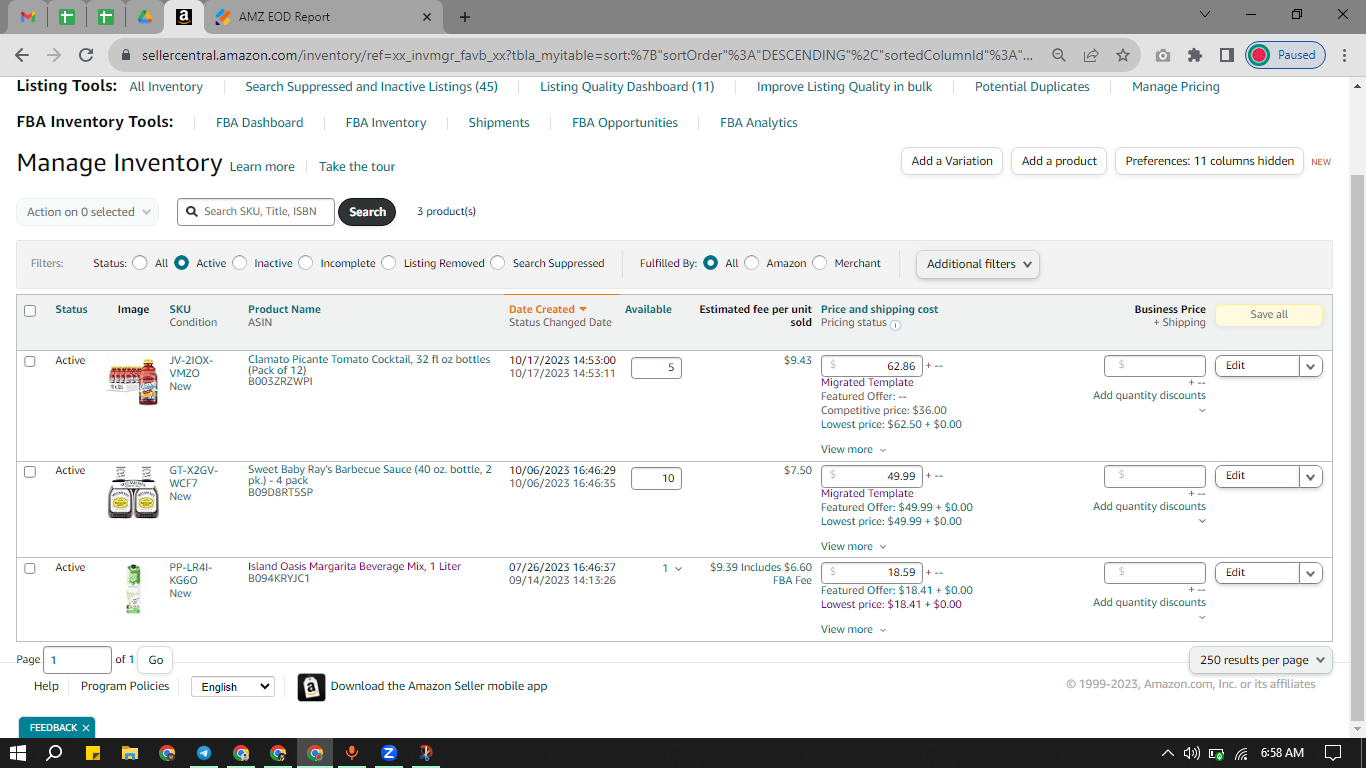This screenshot has width=1366, height=768.
Task: Click the Pricing status info icon
Action: click(895, 325)
